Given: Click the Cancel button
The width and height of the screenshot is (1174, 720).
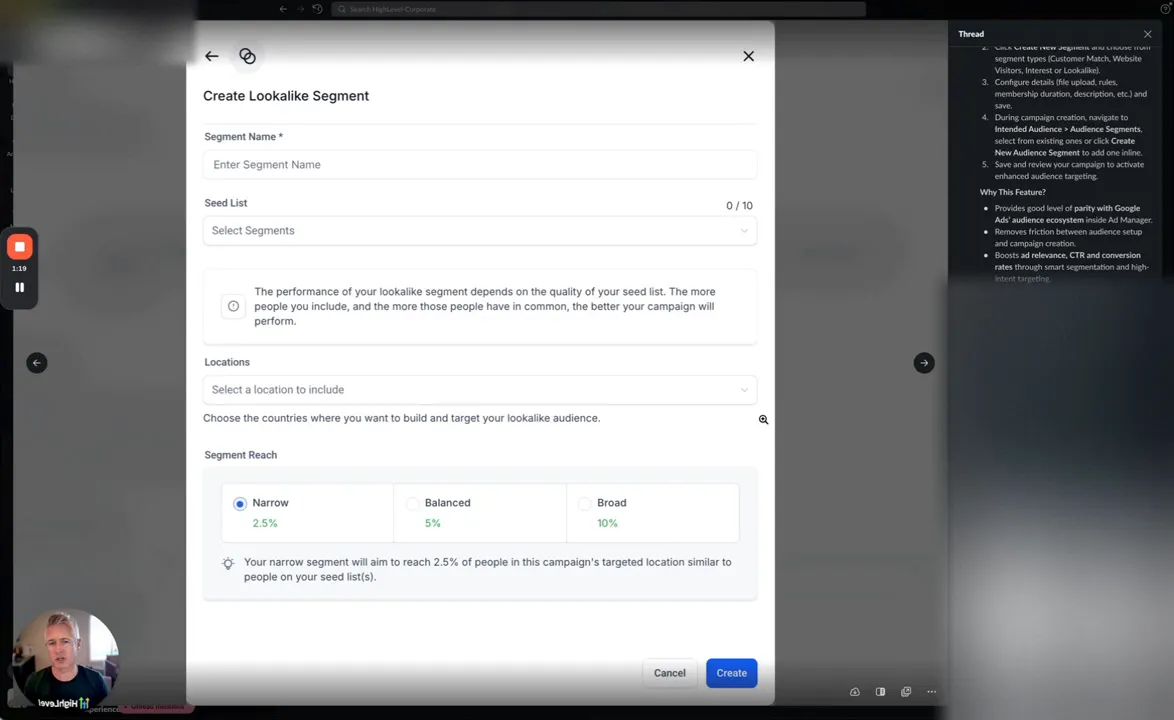Looking at the screenshot, I should pos(669,672).
